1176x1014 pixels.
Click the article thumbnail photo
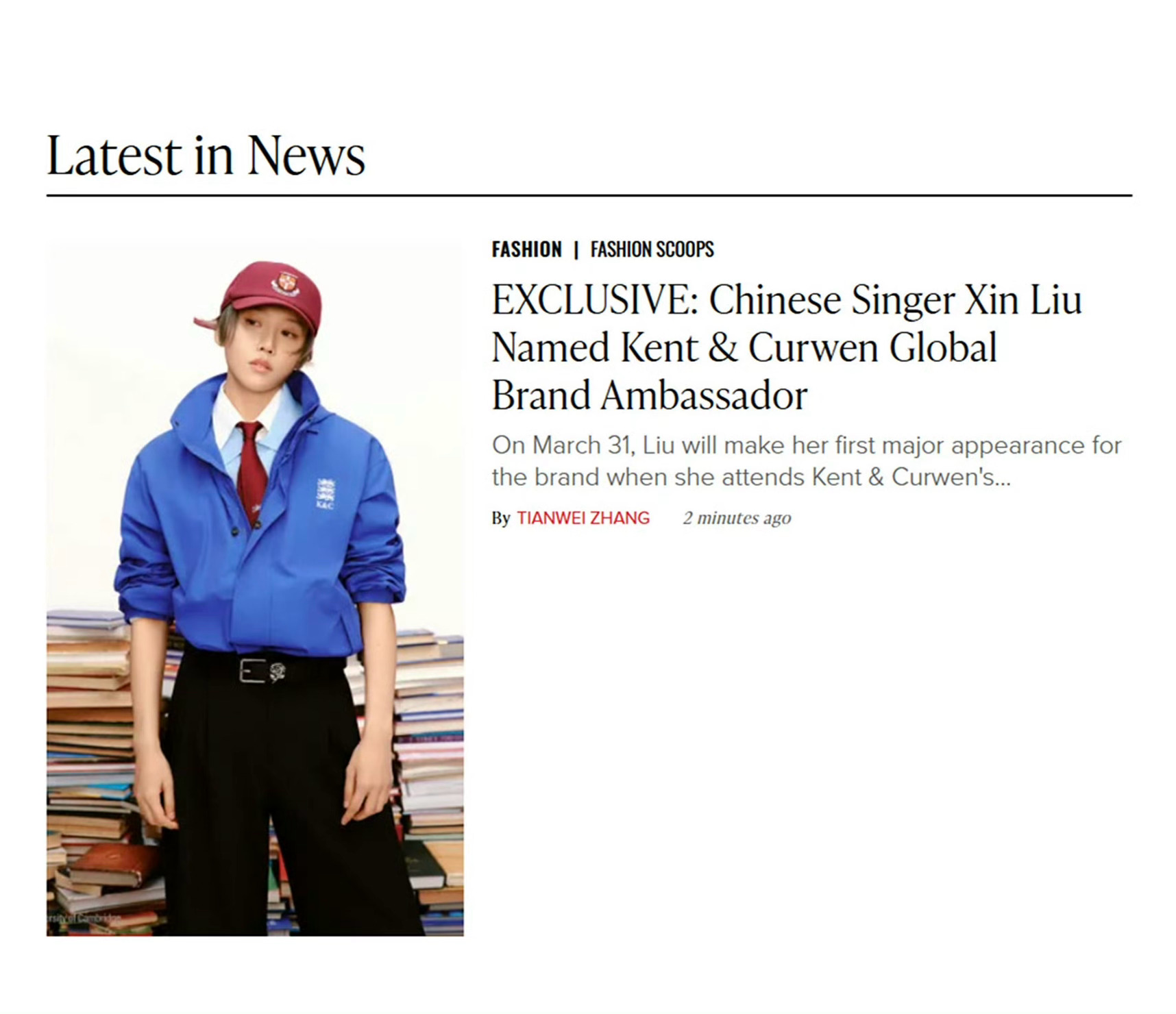click(255, 590)
